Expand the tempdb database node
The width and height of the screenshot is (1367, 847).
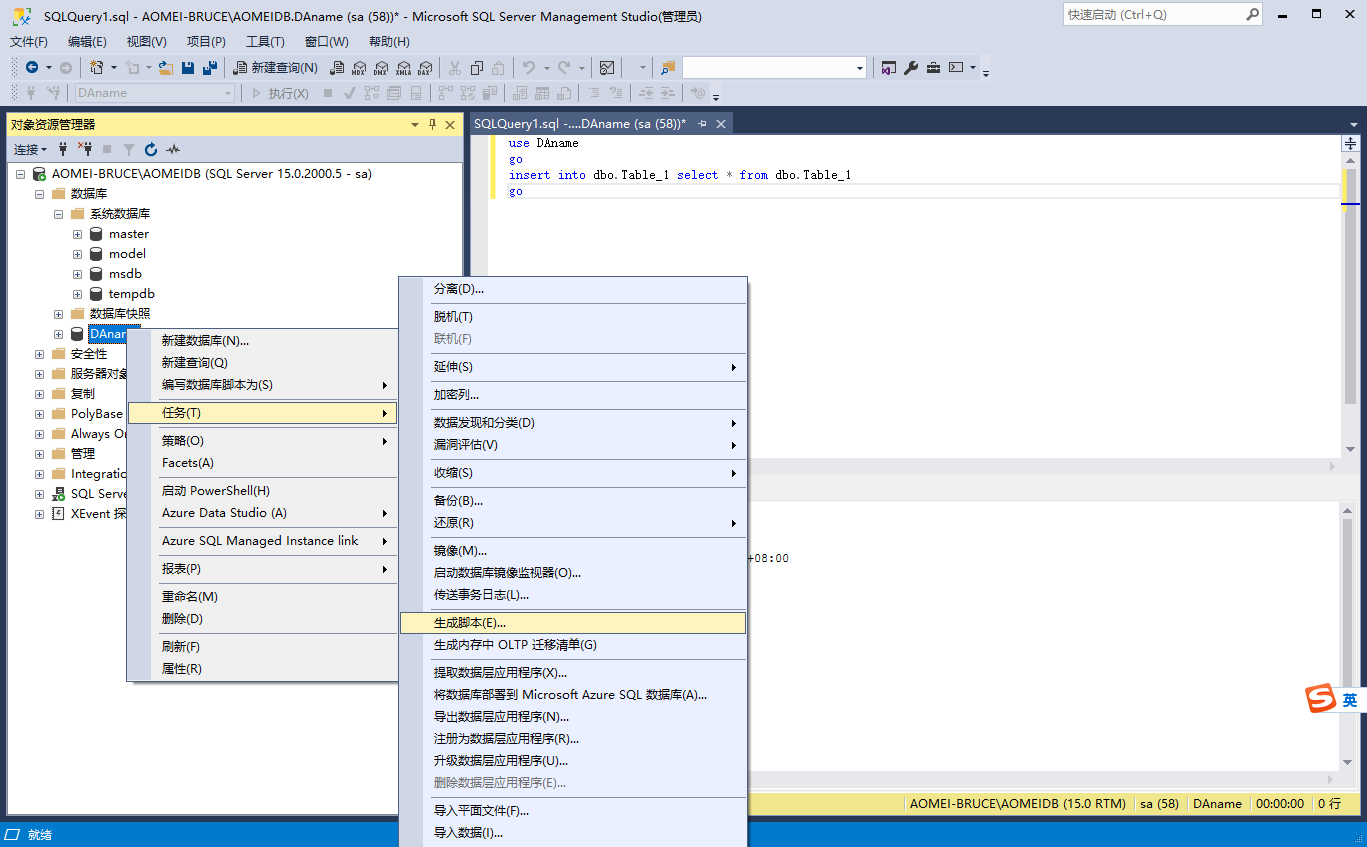pos(78,294)
